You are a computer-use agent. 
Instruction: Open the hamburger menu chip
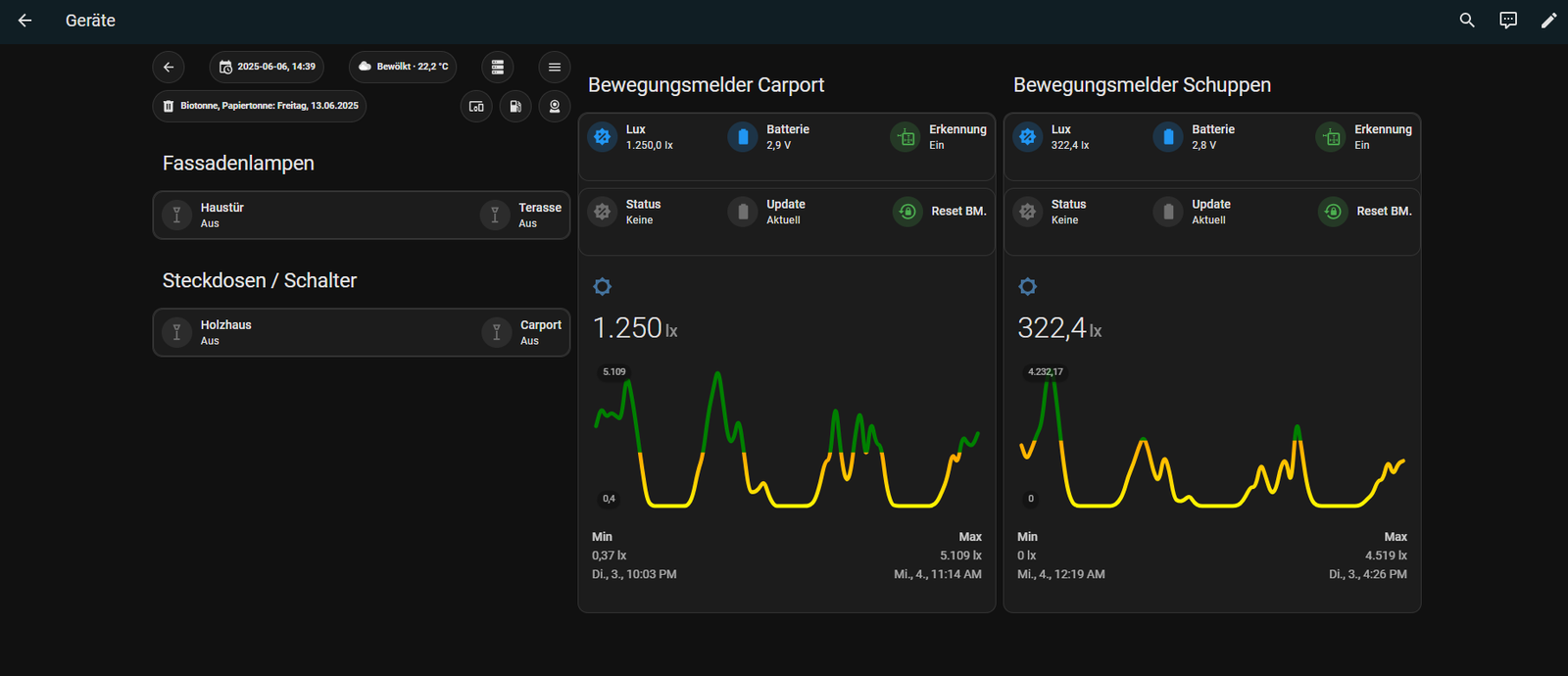click(x=555, y=67)
